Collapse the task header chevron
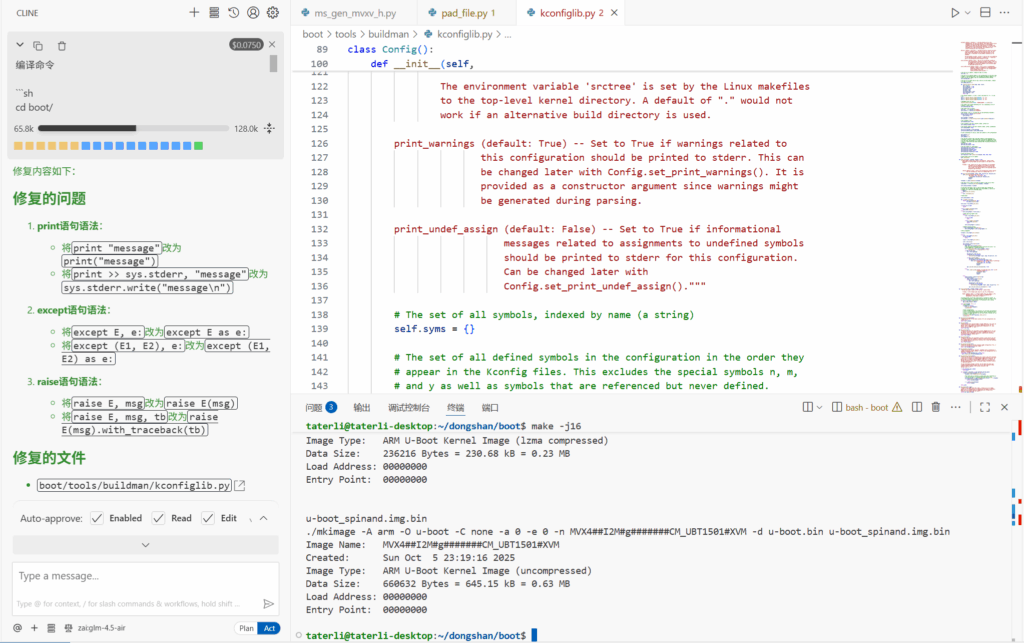This screenshot has height=643, width=1024. [19, 46]
